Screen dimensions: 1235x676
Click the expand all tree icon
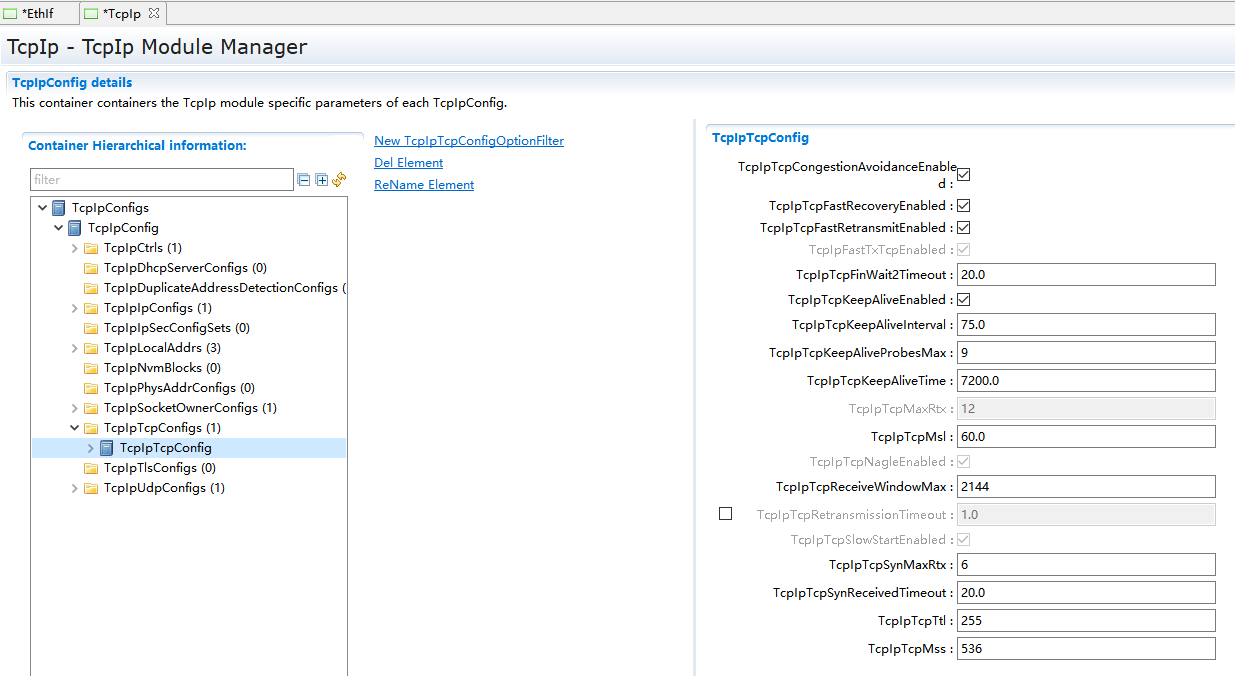click(321, 180)
